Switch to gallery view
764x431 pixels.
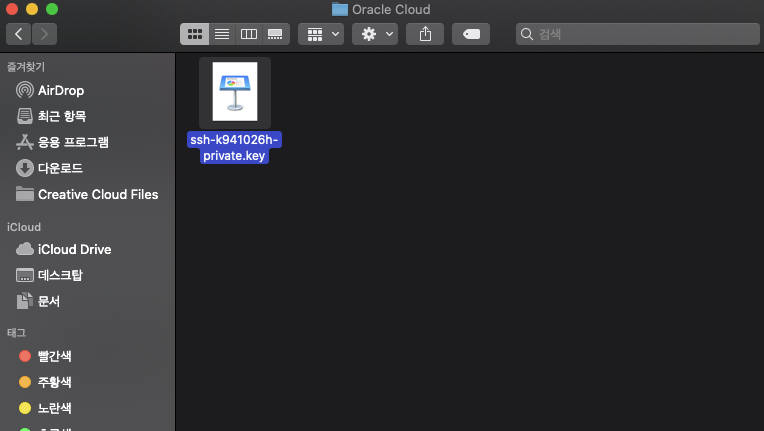(276, 34)
